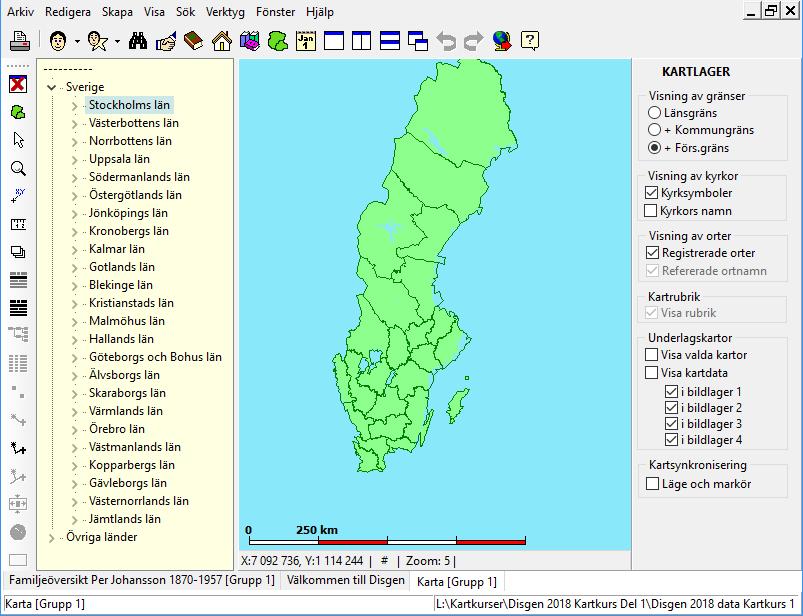Image resolution: width=803 pixels, height=616 pixels.
Task: Click the hand pointing icon
Action: 166,40
